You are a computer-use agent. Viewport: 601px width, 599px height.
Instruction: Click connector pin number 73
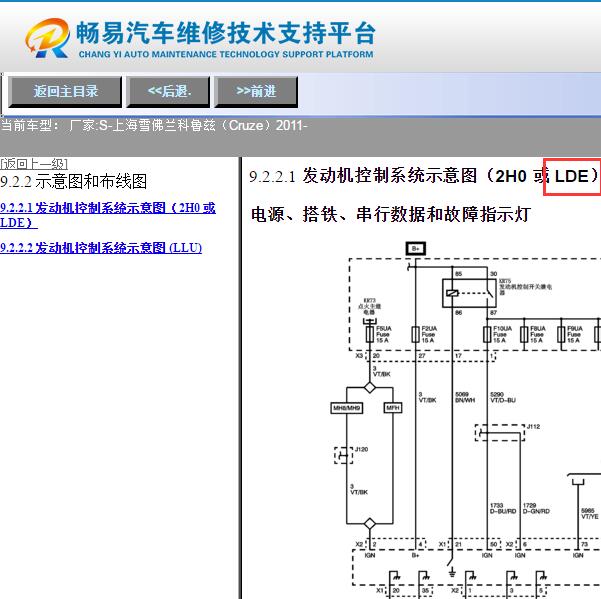585,544
